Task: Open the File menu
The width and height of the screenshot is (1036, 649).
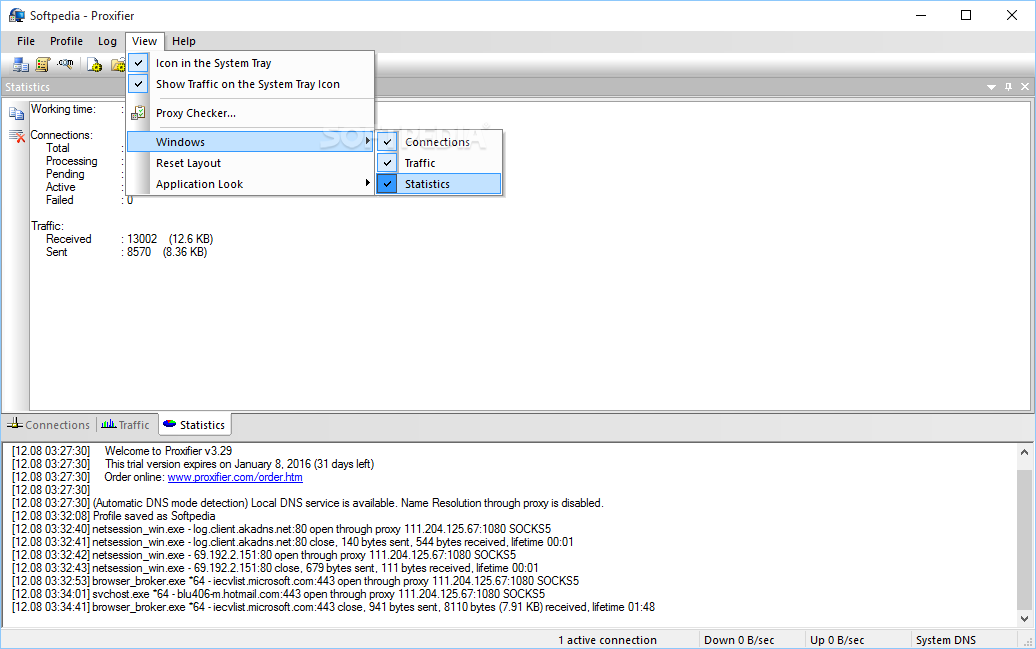Action: pyautogui.click(x=26, y=41)
